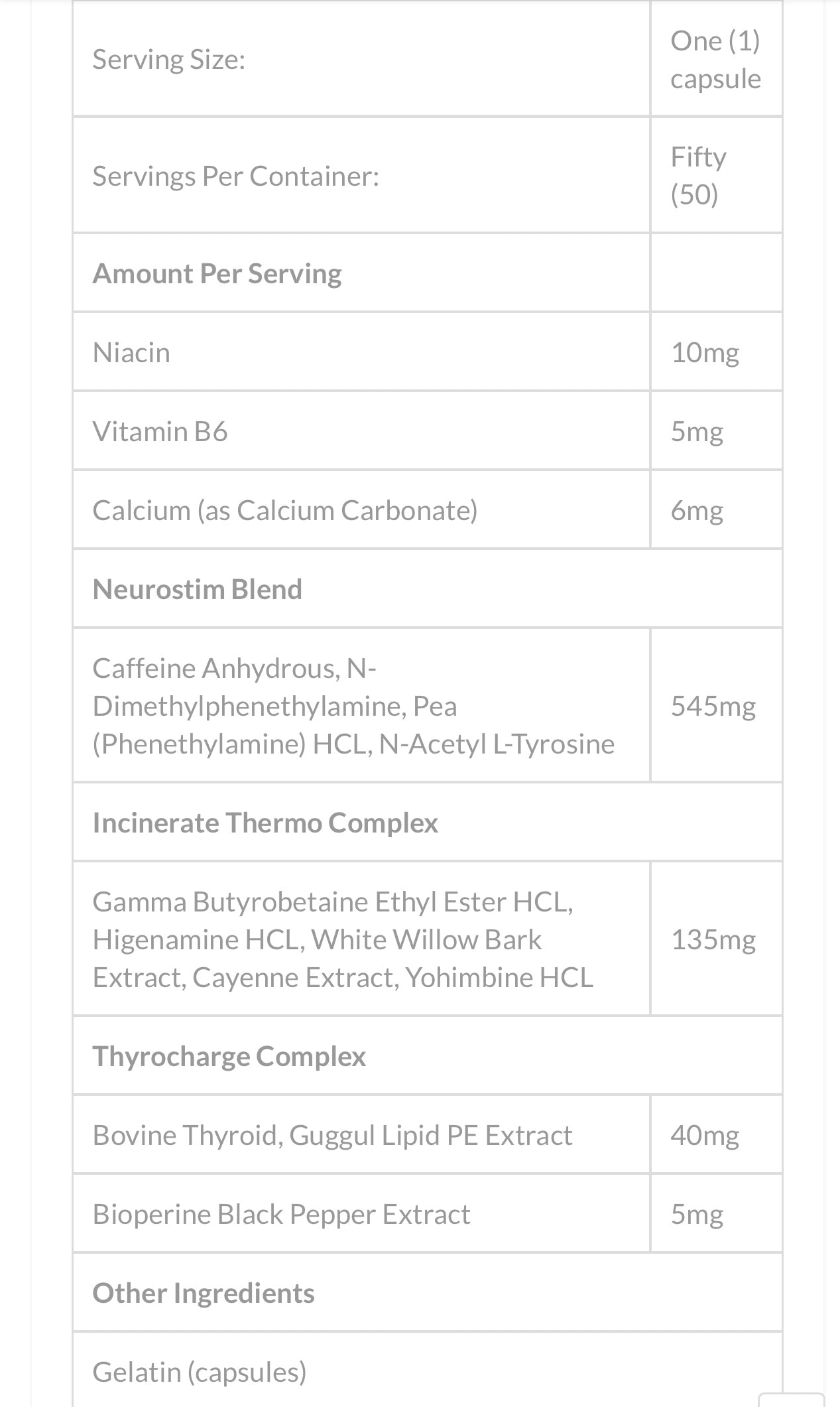Click the 545mg blend amount
The image size is (840, 1407).
(713, 706)
